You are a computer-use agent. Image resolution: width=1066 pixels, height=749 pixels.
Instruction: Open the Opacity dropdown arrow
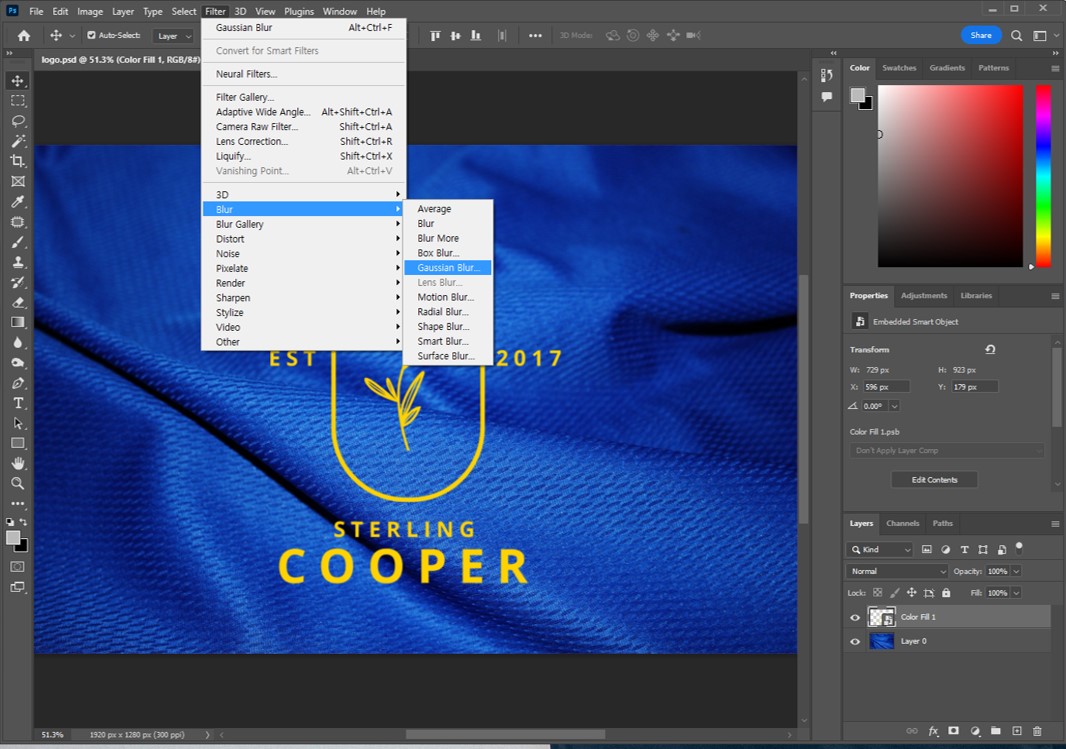point(1016,572)
